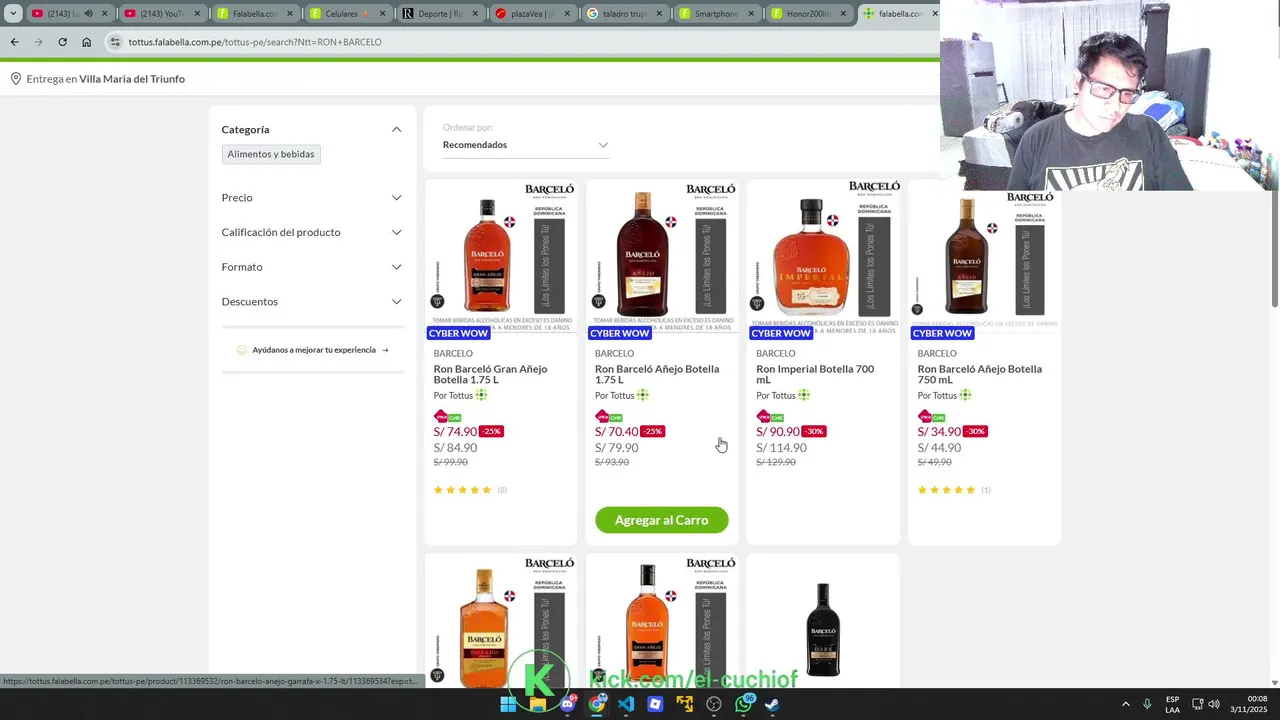Click the S/ 34.90 price
Screen dimensions: 1280x720
(939, 431)
